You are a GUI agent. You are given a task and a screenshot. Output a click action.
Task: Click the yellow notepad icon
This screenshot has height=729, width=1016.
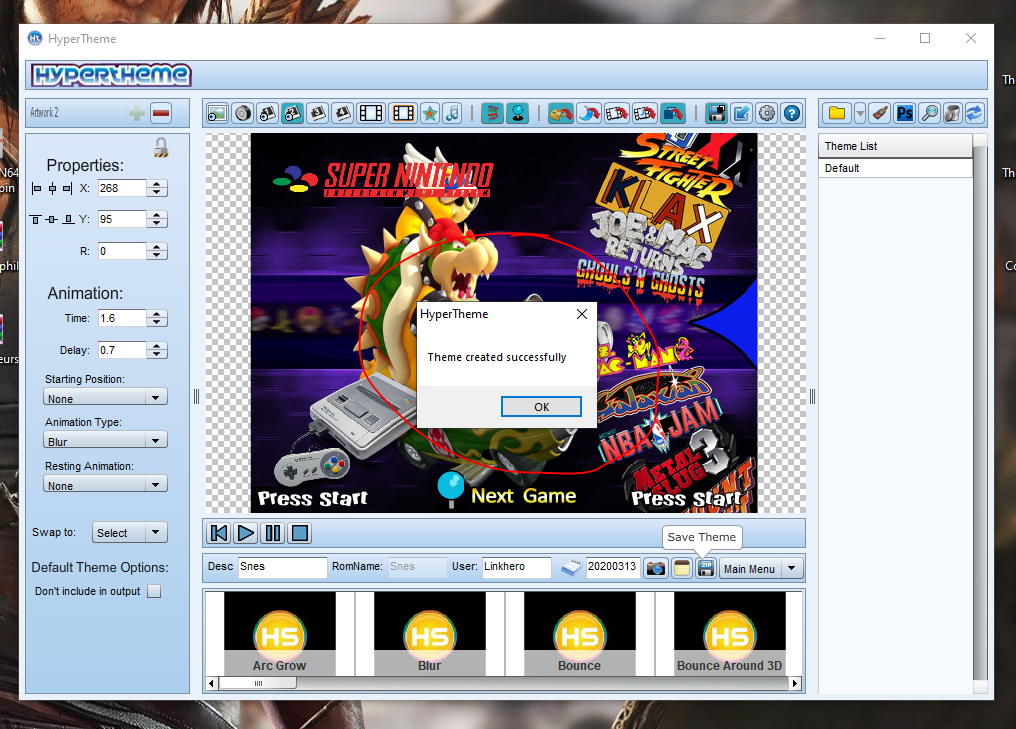681,568
